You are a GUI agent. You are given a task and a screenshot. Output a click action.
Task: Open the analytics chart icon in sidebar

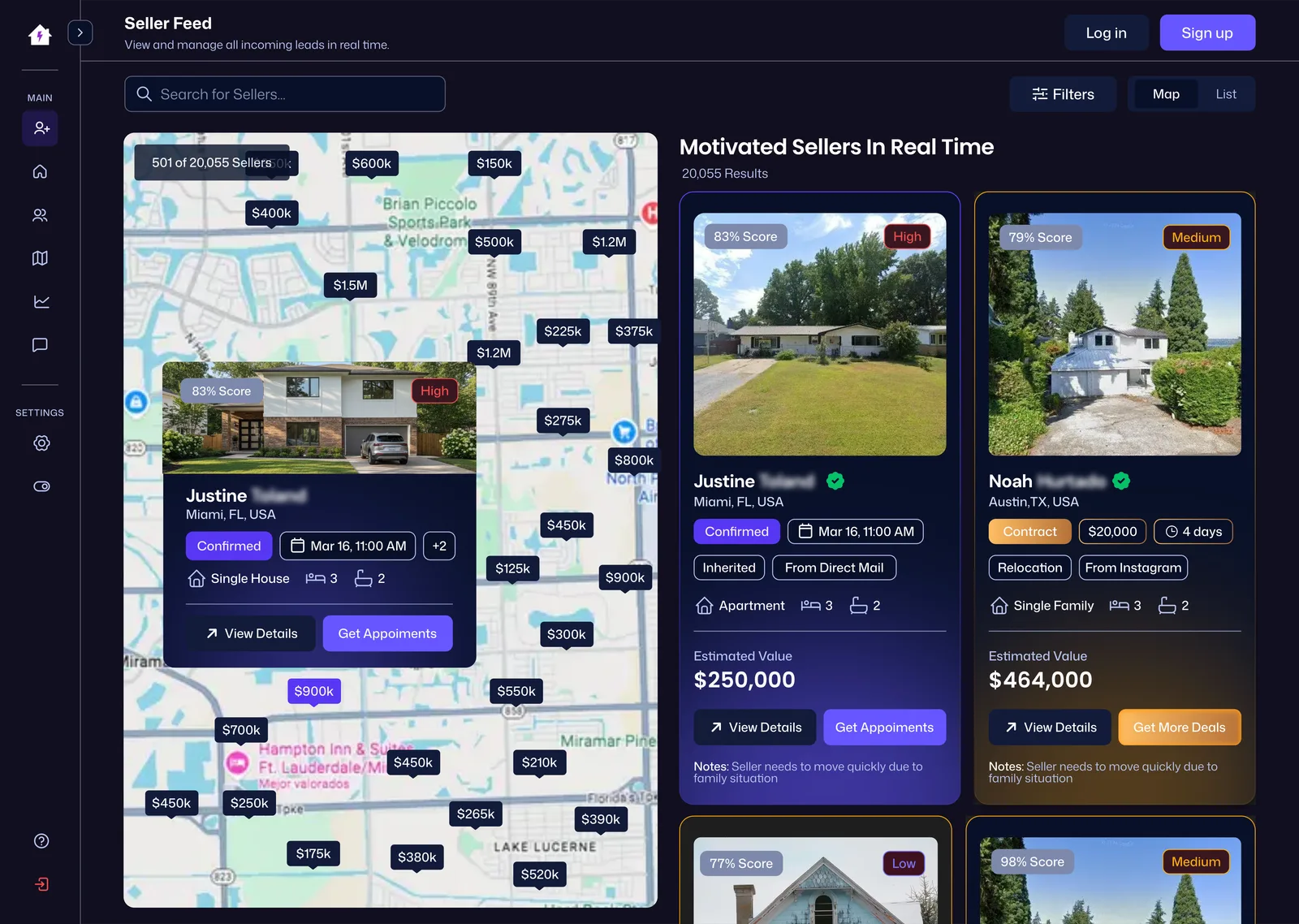pyautogui.click(x=41, y=301)
